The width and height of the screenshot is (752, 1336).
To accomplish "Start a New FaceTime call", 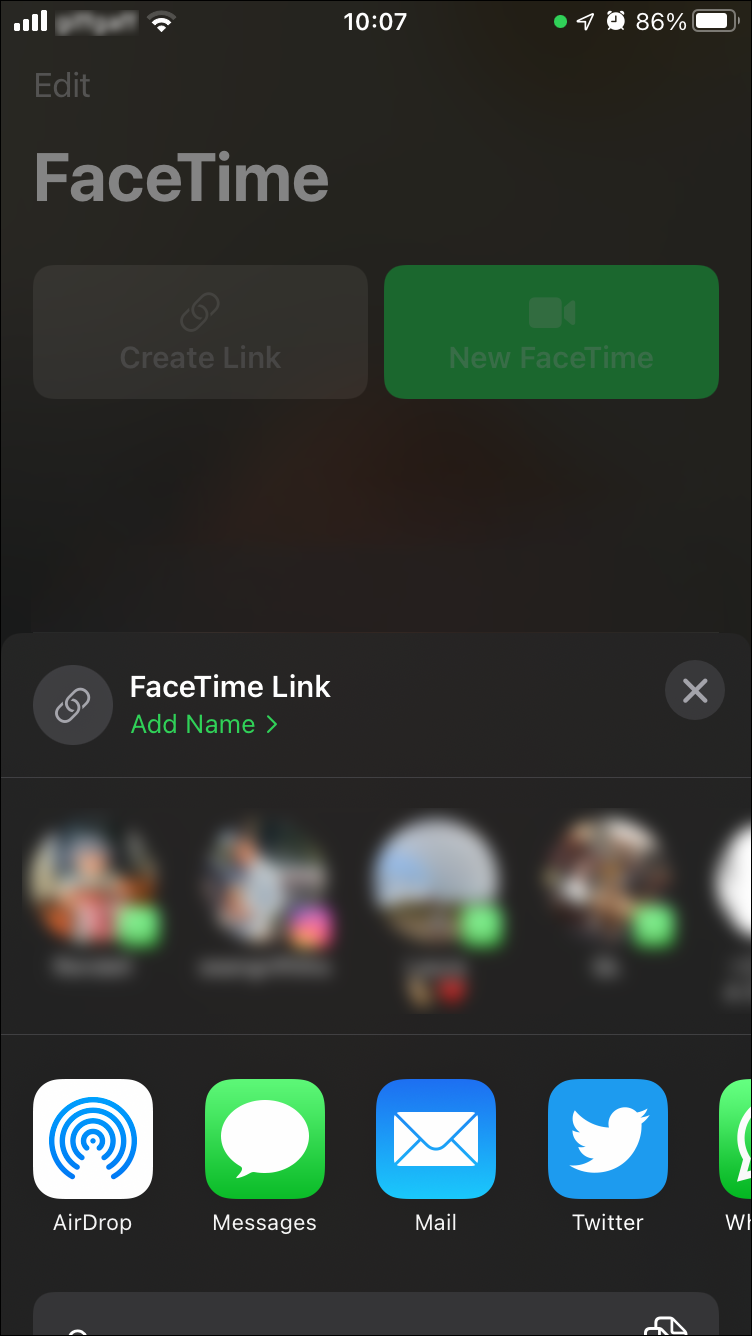I will 551,332.
